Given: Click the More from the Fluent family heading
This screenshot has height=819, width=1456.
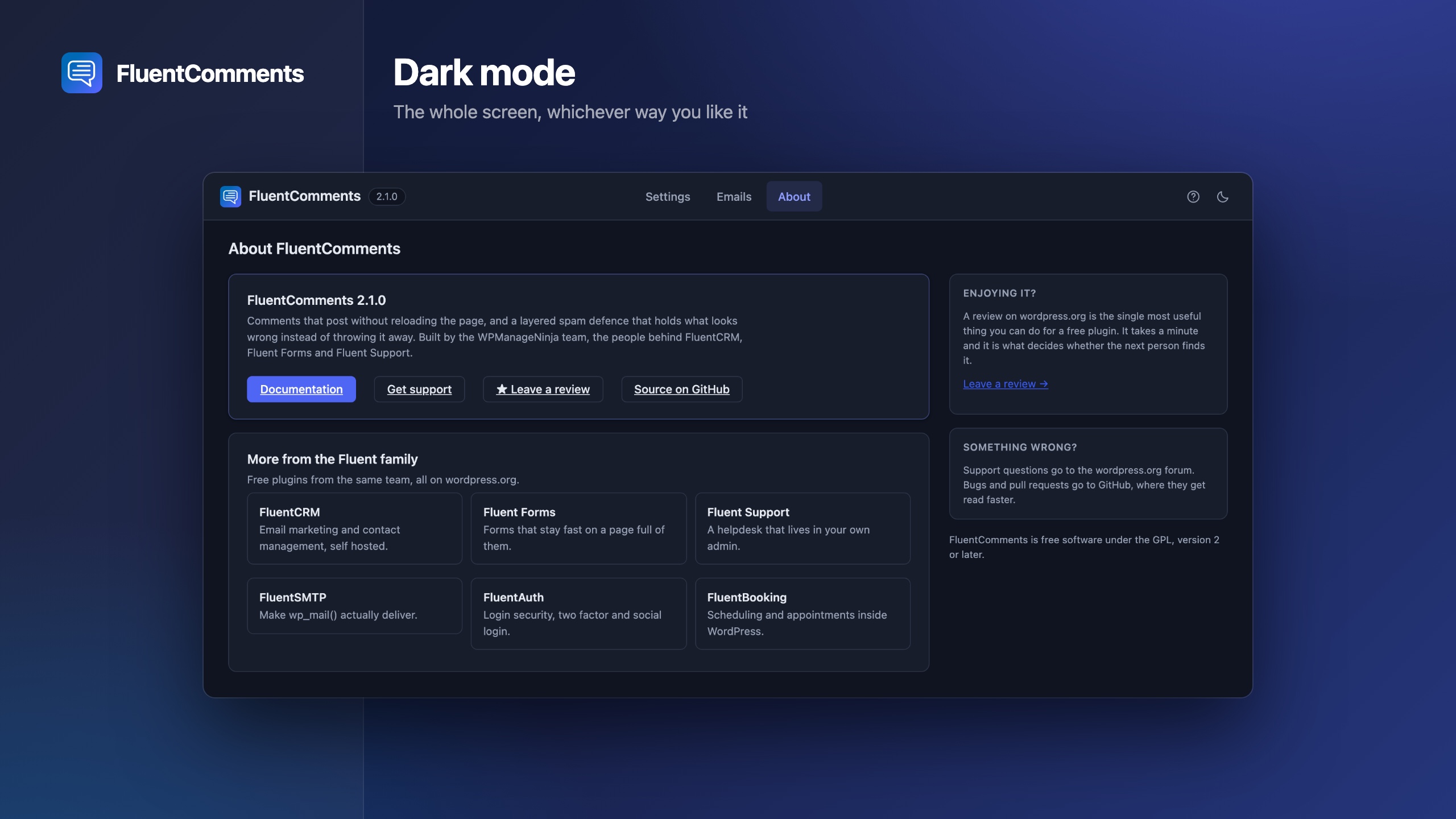Looking at the screenshot, I should [332, 459].
